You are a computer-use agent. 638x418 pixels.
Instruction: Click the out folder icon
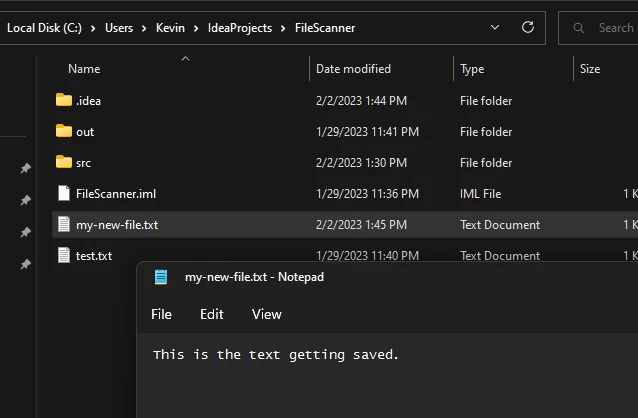coord(64,131)
